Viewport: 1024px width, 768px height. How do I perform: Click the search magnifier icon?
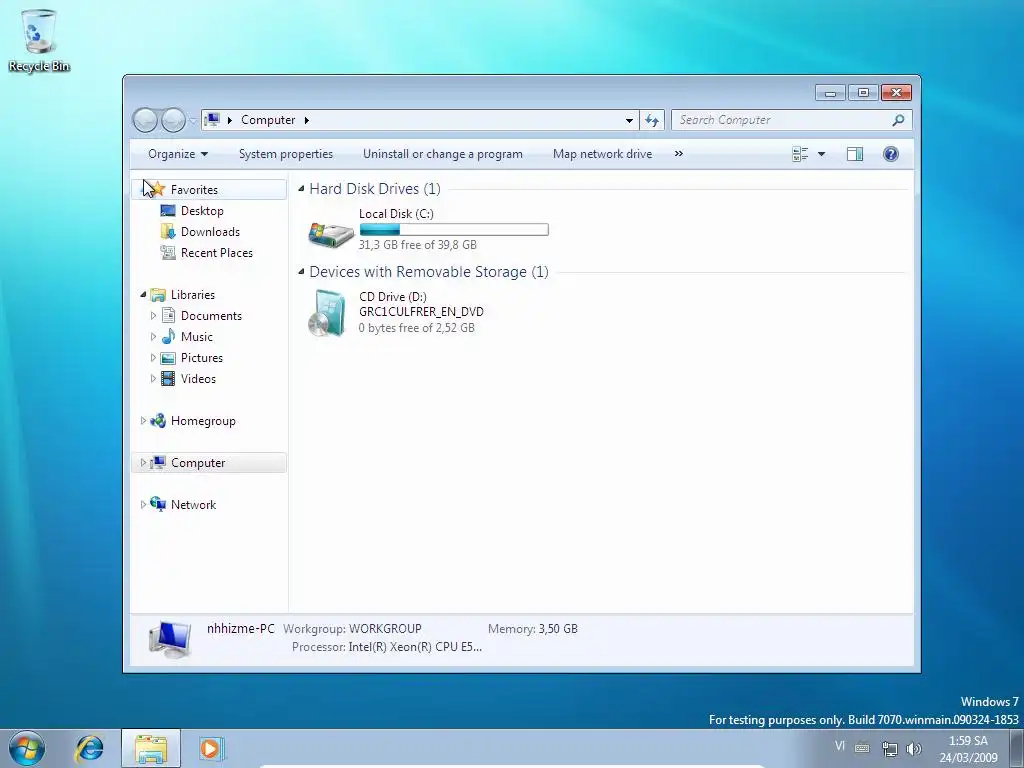click(x=899, y=120)
